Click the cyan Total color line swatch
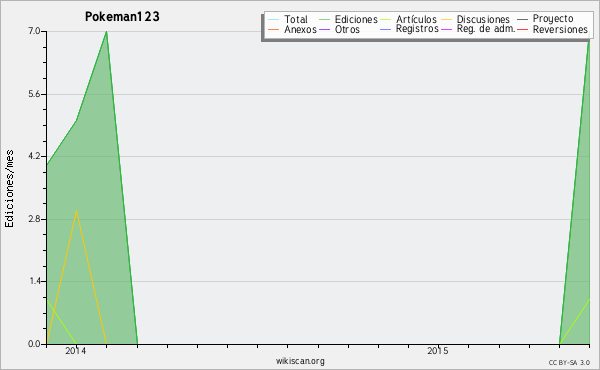Image resolution: width=600 pixels, height=370 pixels. [274, 20]
